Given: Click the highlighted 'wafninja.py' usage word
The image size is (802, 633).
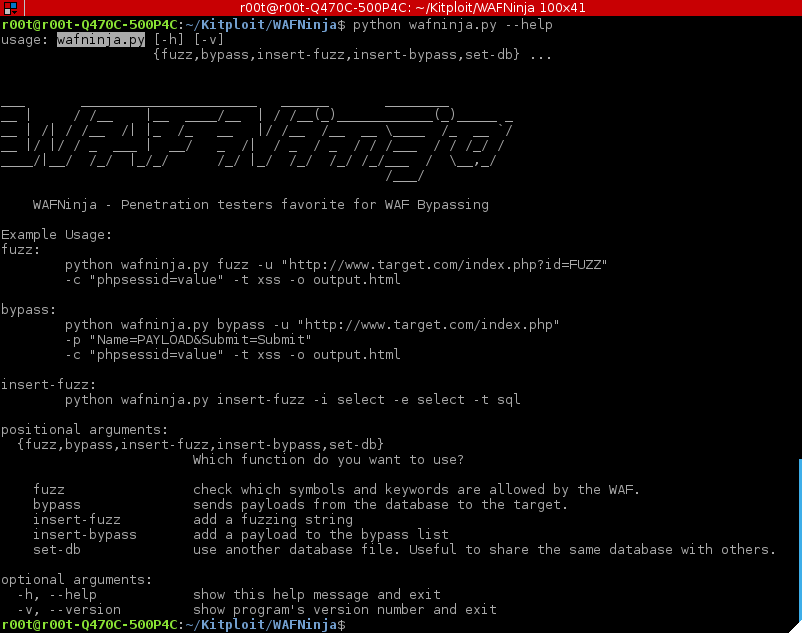Looking at the screenshot, I should 101,39.
